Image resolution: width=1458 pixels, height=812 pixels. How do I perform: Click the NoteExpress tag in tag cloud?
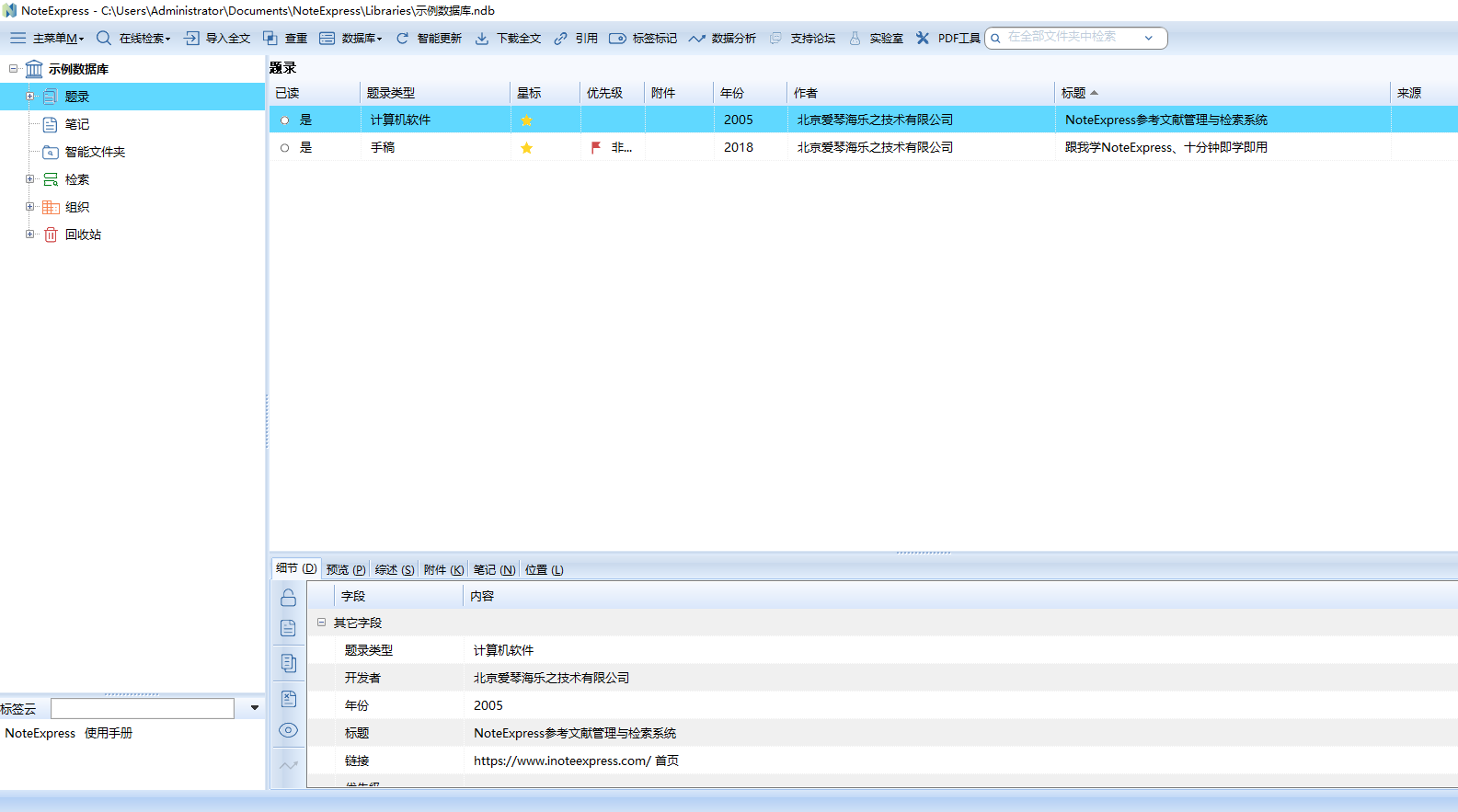pyautogui.click(x=40, y=733)
